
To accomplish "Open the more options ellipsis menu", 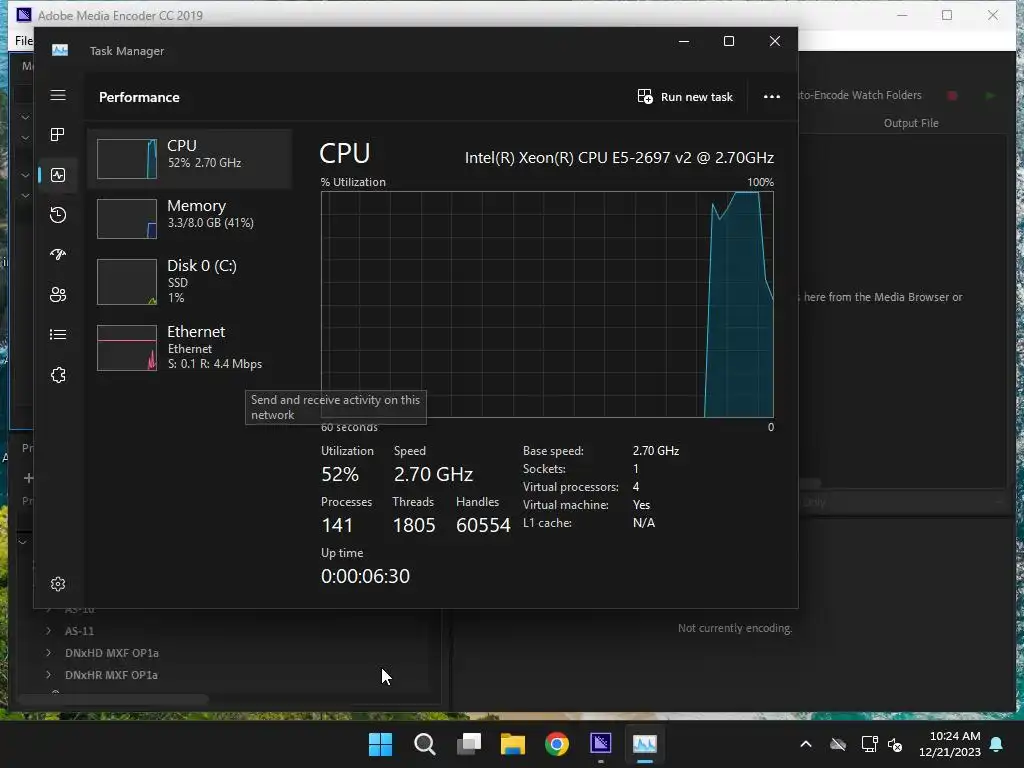I will click(x=772, y=97).
